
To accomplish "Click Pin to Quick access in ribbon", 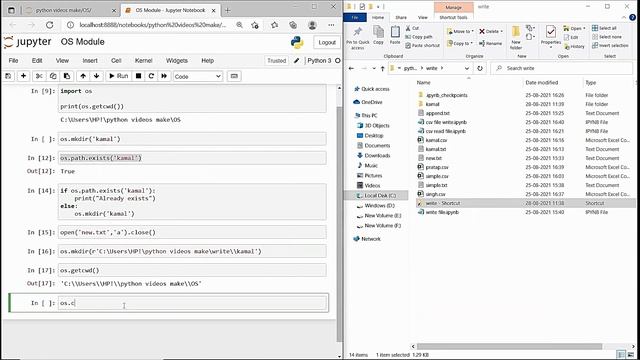I will pyautogui.click(x=358, y=38).
